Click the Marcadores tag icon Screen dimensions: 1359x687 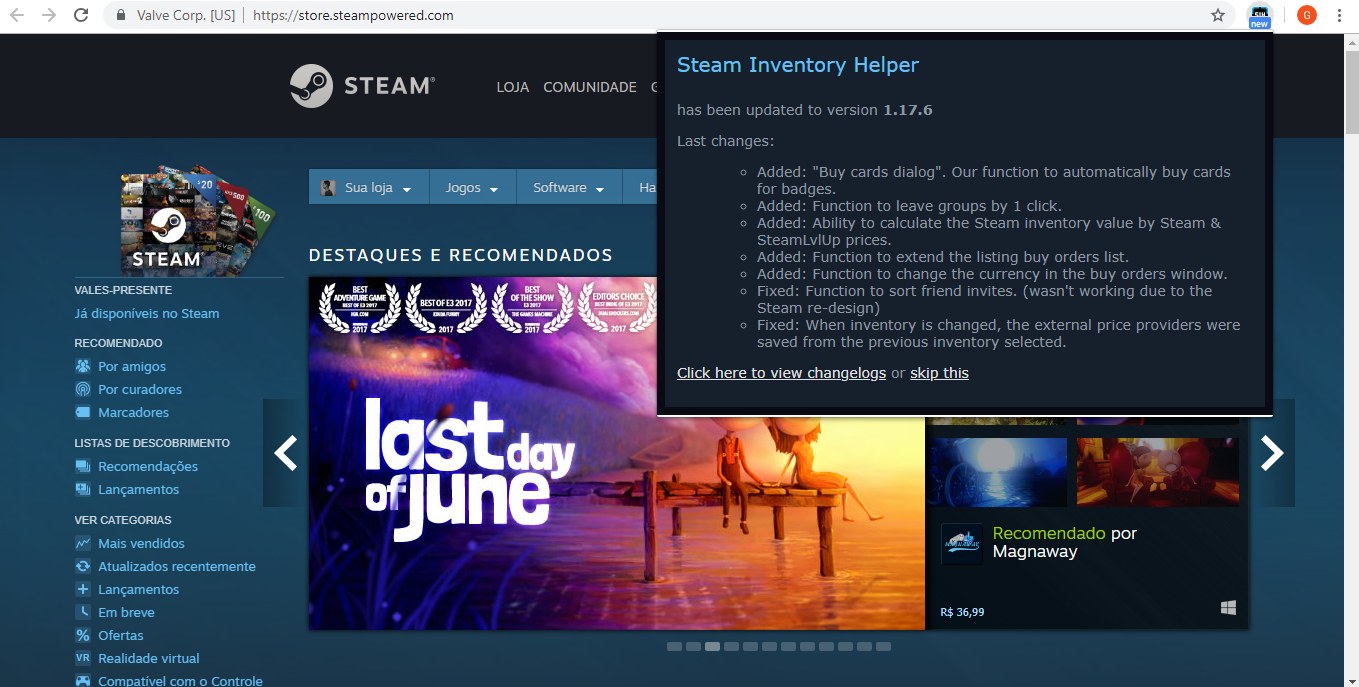pos(83,412)
